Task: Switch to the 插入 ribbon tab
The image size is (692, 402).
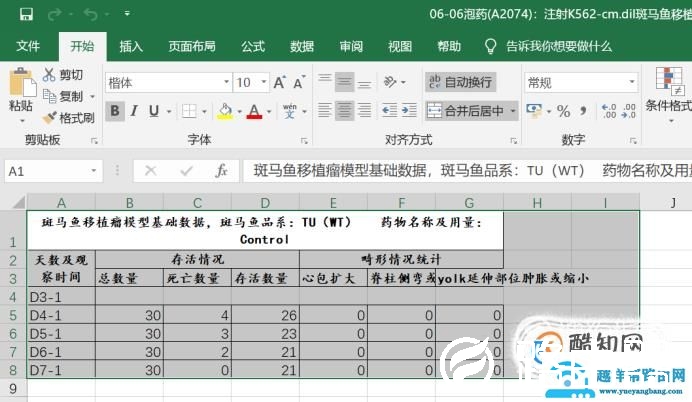Action: pyautogui.click(x=131, y=46)
